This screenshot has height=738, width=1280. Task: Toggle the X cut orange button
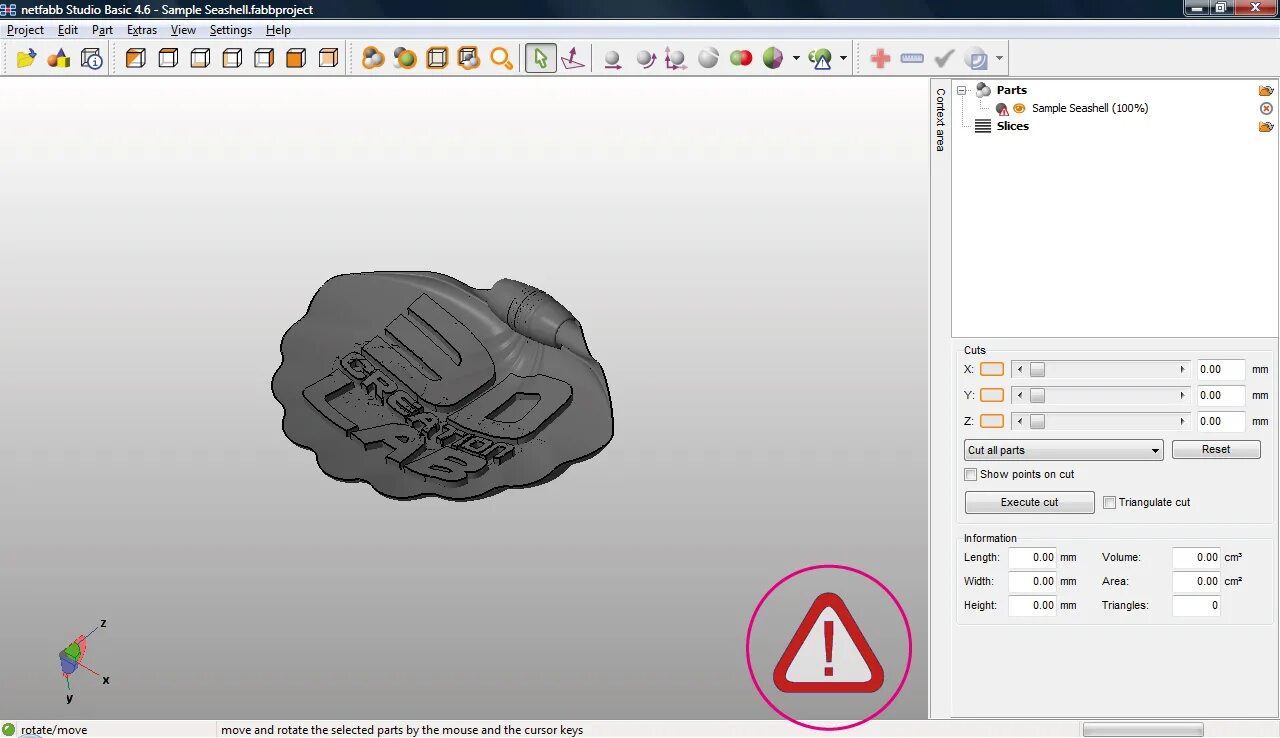(992, 369)
